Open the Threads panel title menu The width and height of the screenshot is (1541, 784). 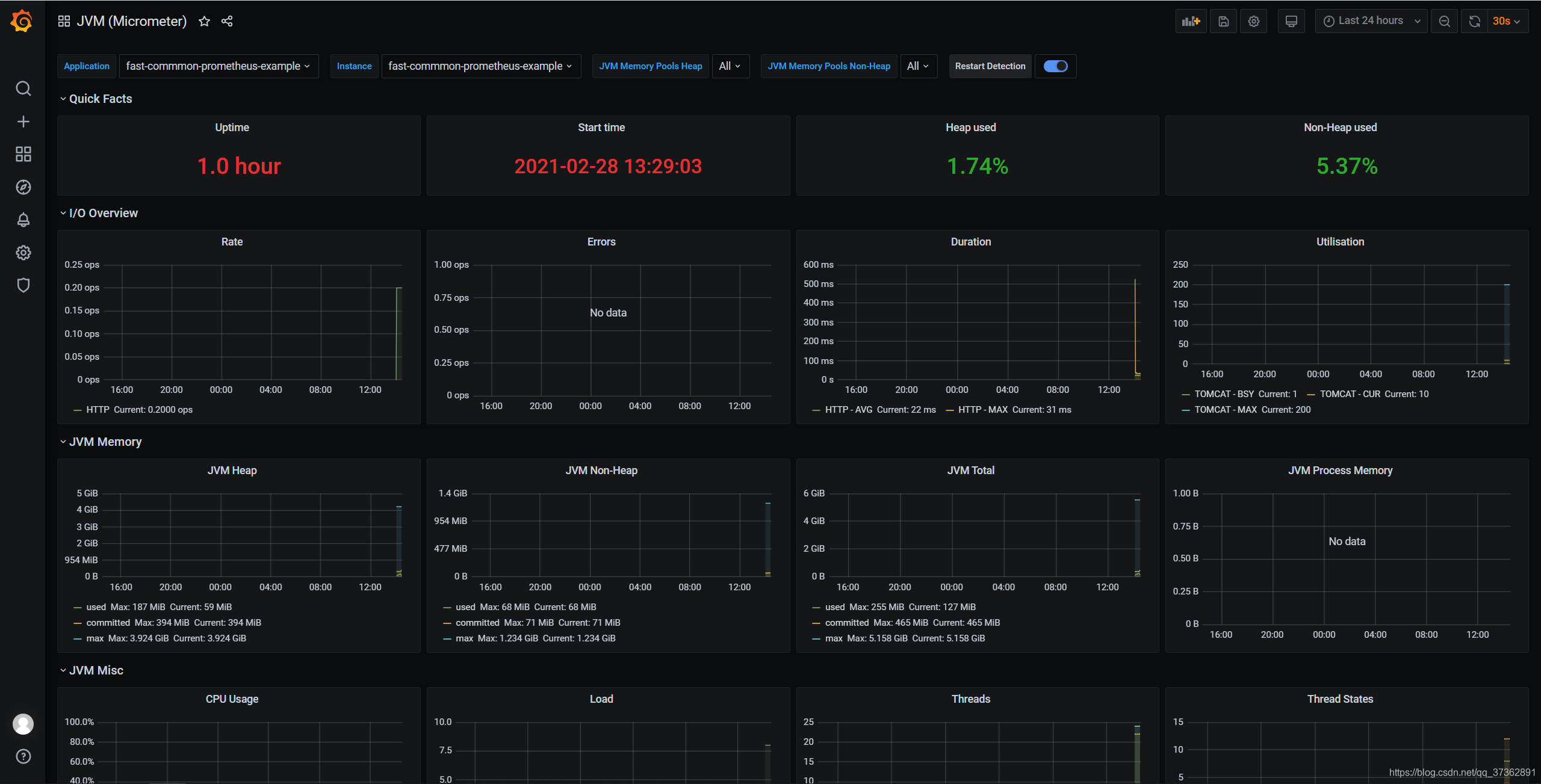pos(970,699)
